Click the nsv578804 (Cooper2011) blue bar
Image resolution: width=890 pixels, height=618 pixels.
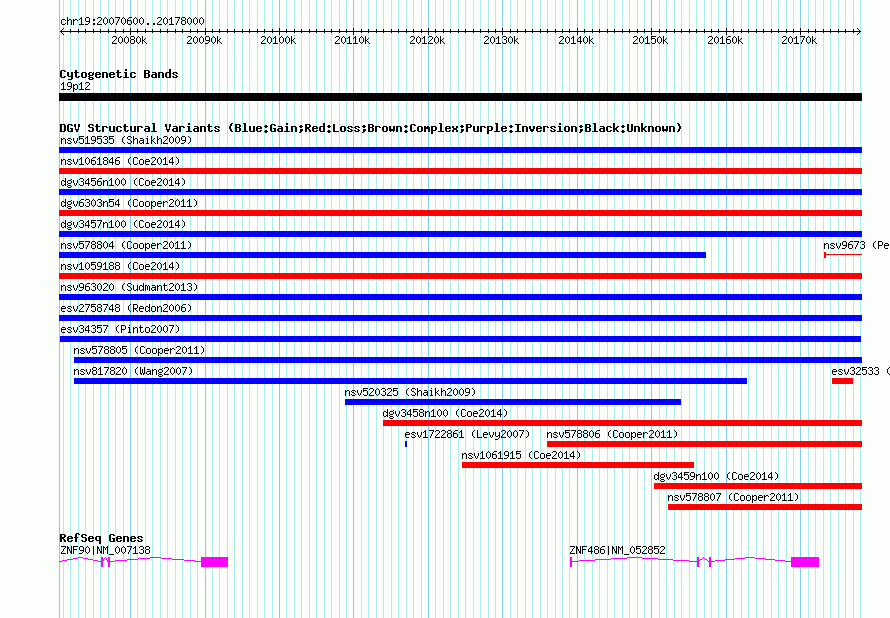tap(383, 255)
